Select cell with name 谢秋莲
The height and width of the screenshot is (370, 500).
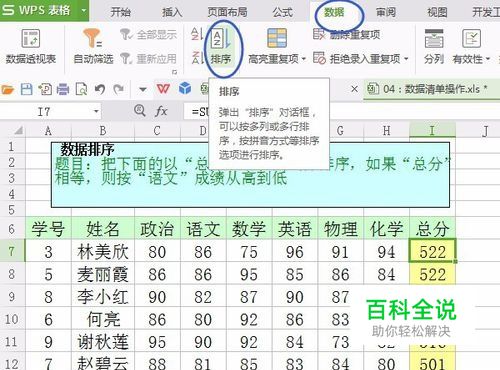tap(103, 342)
